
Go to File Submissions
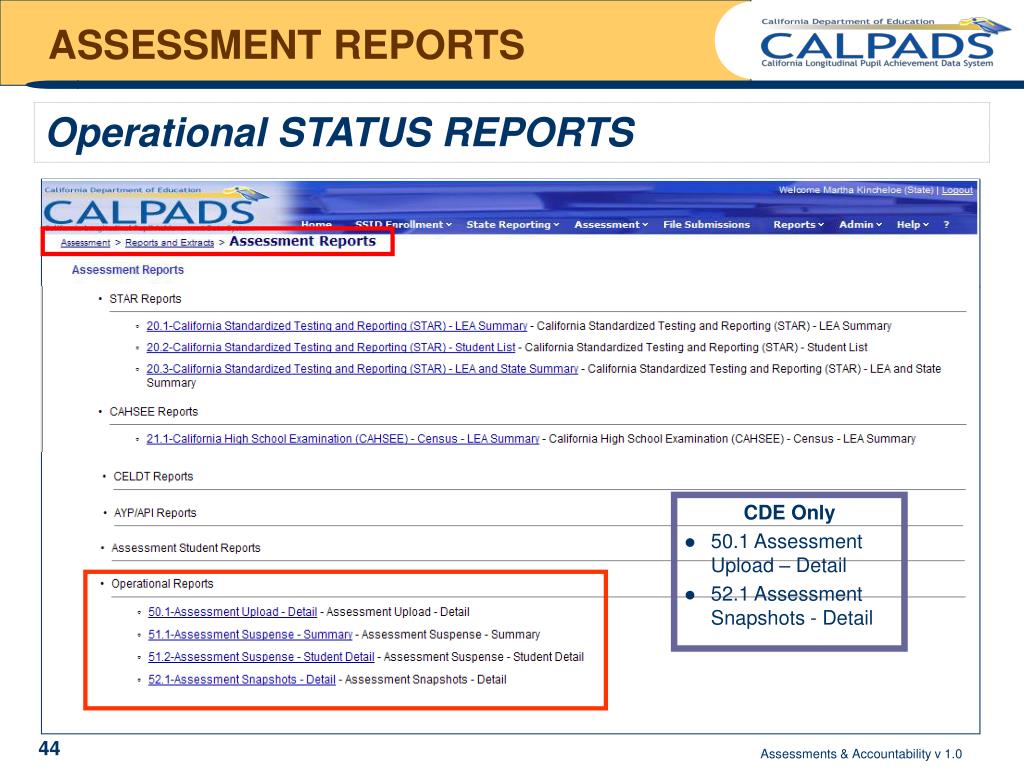706,224
